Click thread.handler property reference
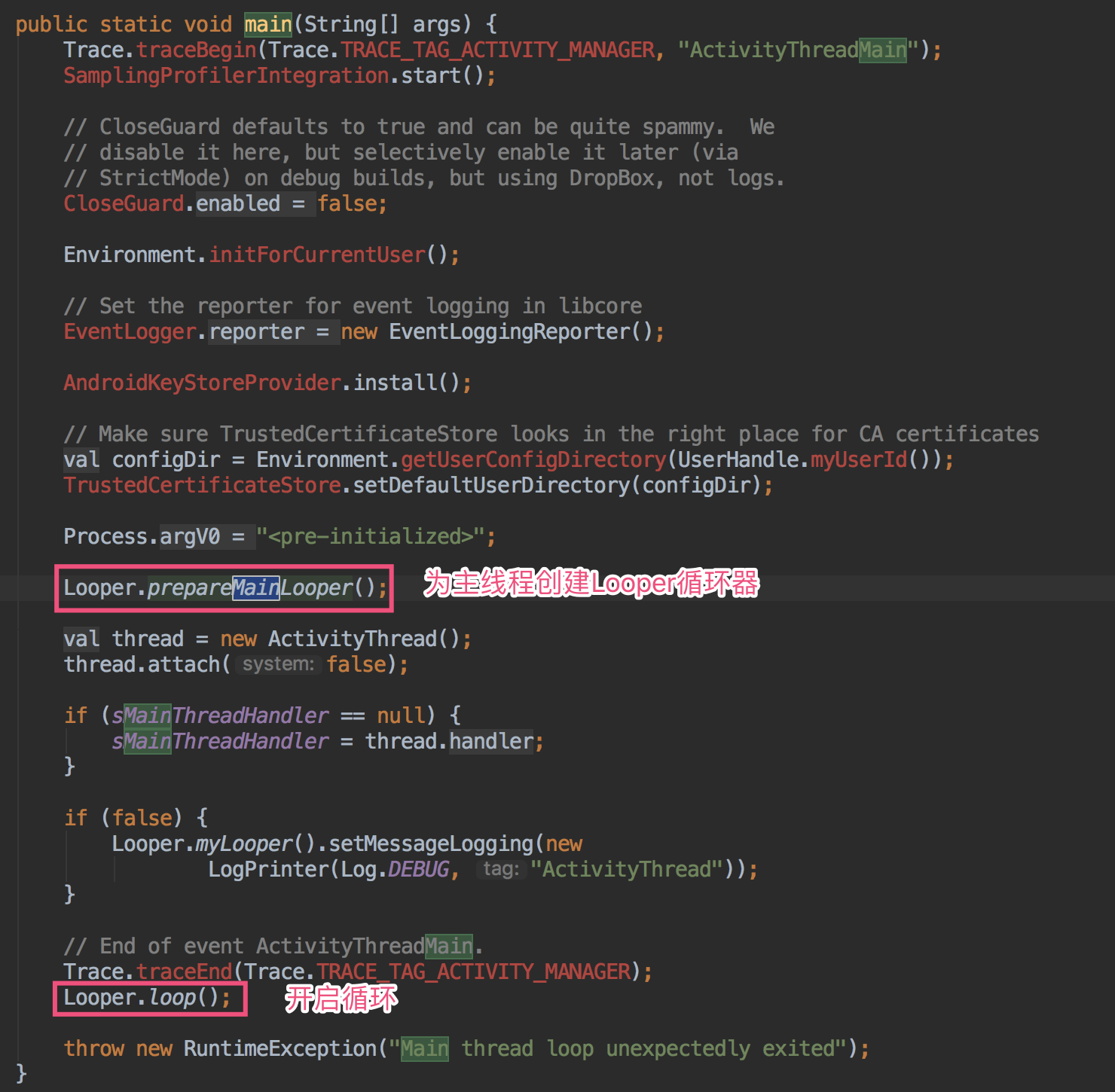Viewport: 1115px width, 1092px height. [449, 741]
